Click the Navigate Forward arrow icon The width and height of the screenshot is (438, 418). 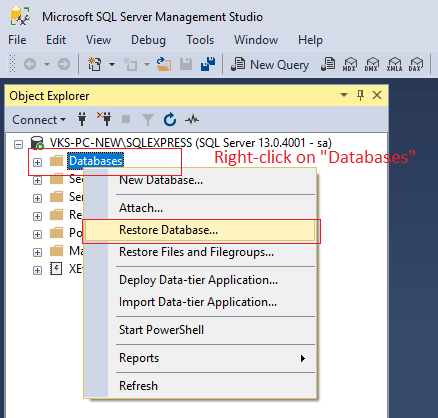(x=64, y=64)
